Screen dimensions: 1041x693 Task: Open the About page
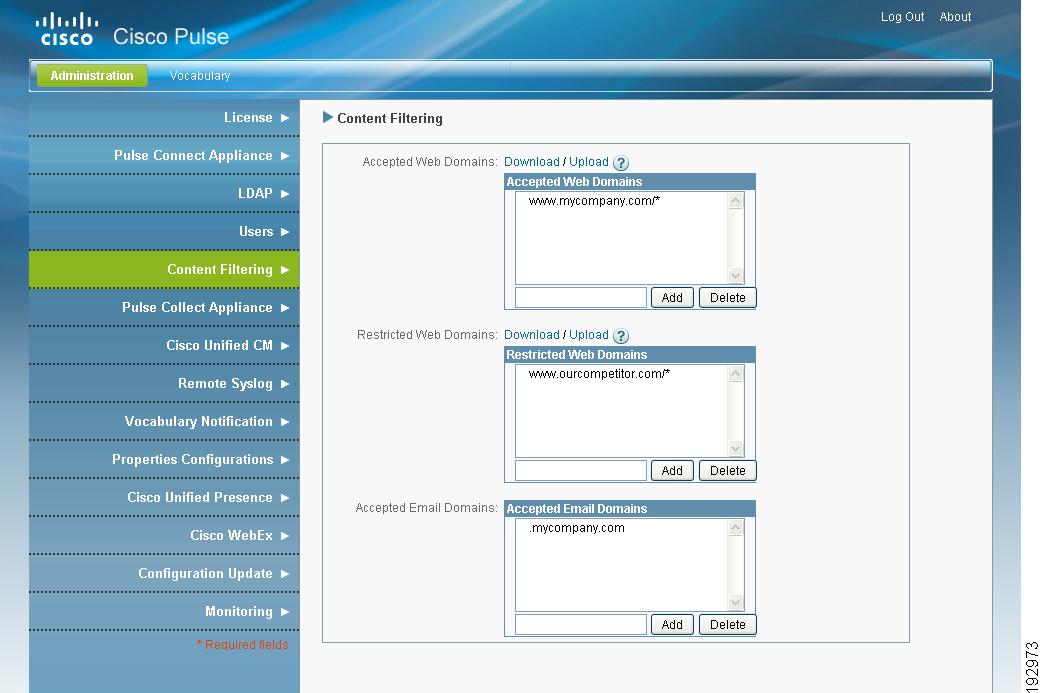[x=955, y=16]
